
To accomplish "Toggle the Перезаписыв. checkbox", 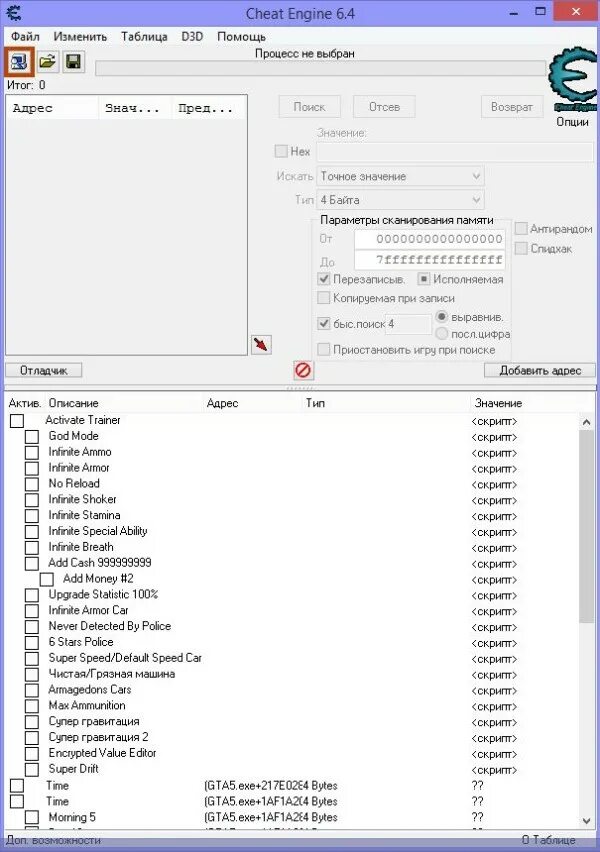I will click(x=324, y=279).
